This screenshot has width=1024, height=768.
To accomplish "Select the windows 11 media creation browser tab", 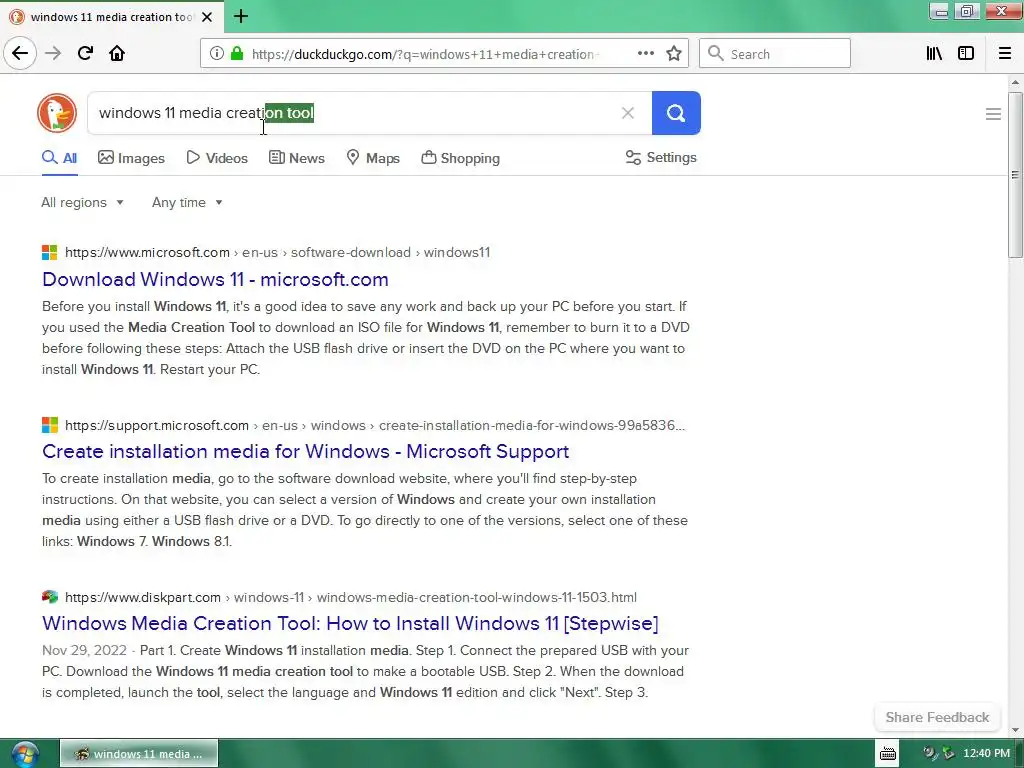I will pyautogui.click(x=112, y=17).
